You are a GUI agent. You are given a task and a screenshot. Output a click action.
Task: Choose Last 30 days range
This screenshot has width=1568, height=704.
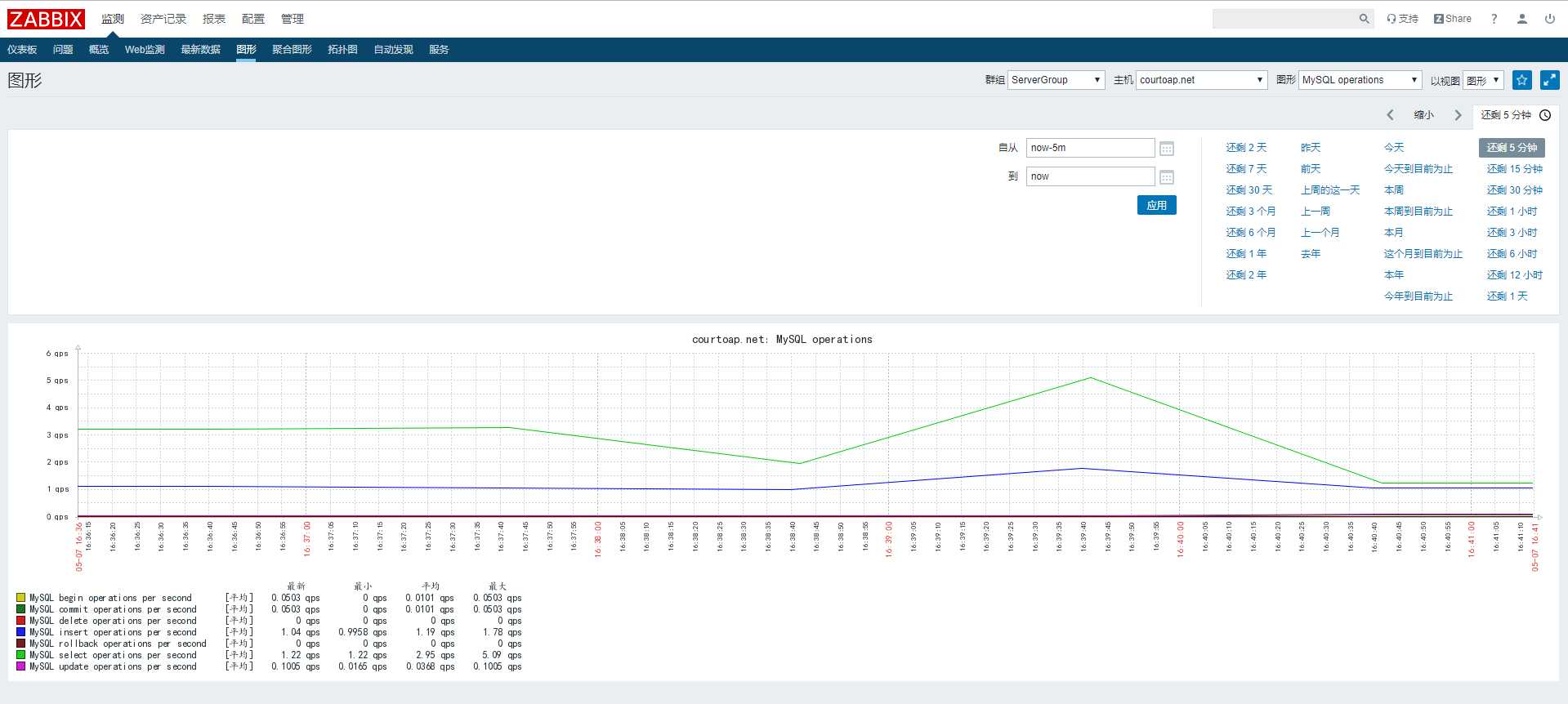point(1249,190)
